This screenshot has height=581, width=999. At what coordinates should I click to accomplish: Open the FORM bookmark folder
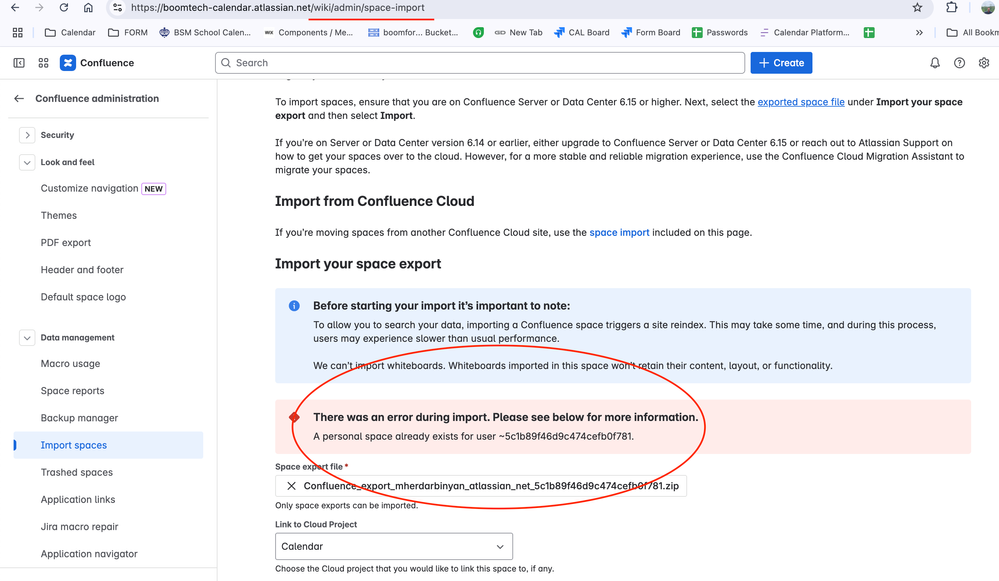pos(128,32)
